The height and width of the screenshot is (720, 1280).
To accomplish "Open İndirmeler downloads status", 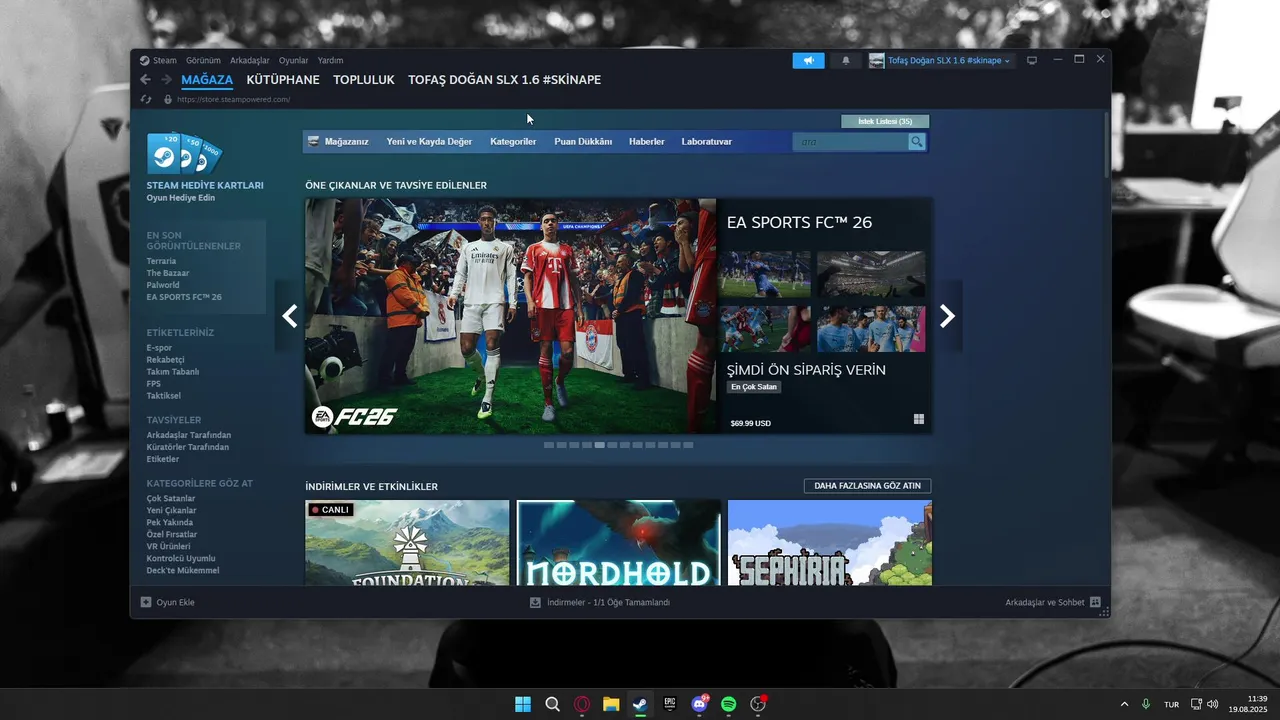I will (x=600, y=602).
